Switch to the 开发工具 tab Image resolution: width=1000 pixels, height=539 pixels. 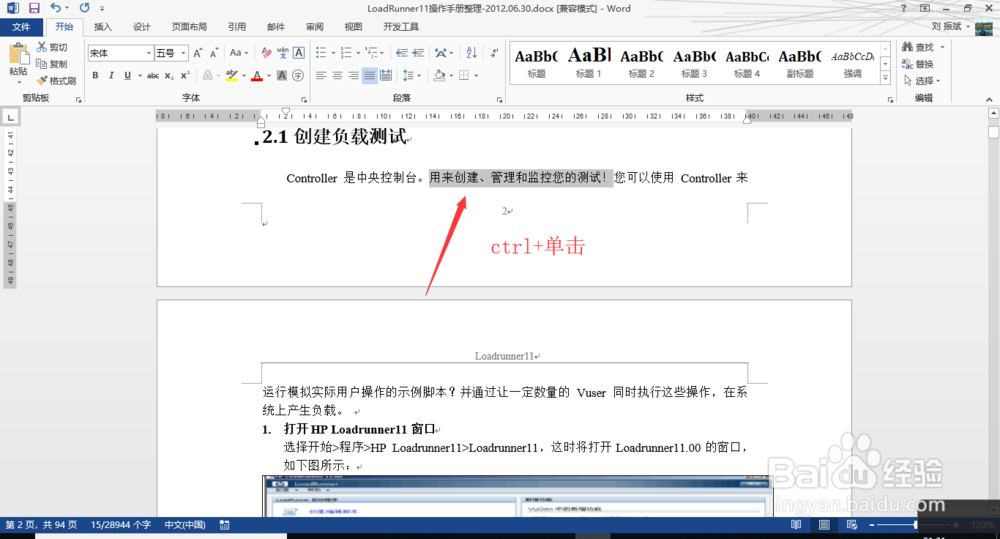(401, 27)
